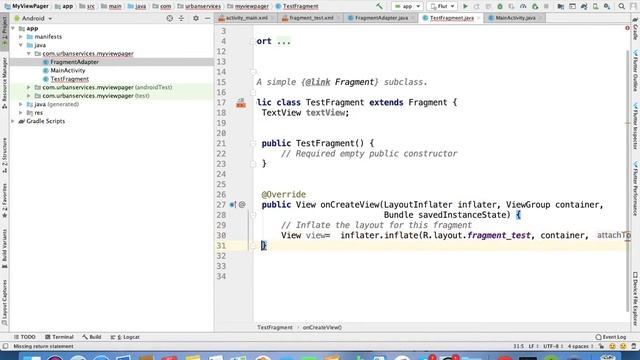Start debugging with the green bug icon
The width and height of the screenshot is (640, 360).
500,6
